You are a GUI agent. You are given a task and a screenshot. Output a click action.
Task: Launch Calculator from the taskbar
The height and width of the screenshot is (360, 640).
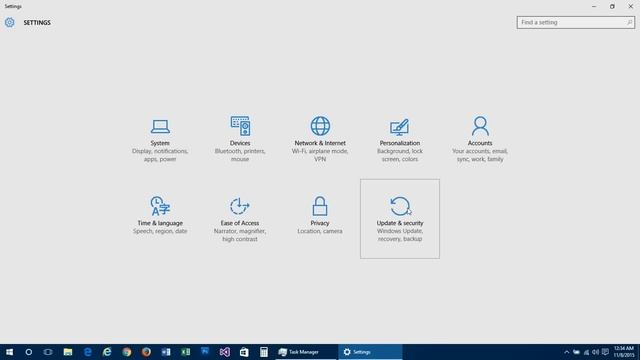point(264,352)
